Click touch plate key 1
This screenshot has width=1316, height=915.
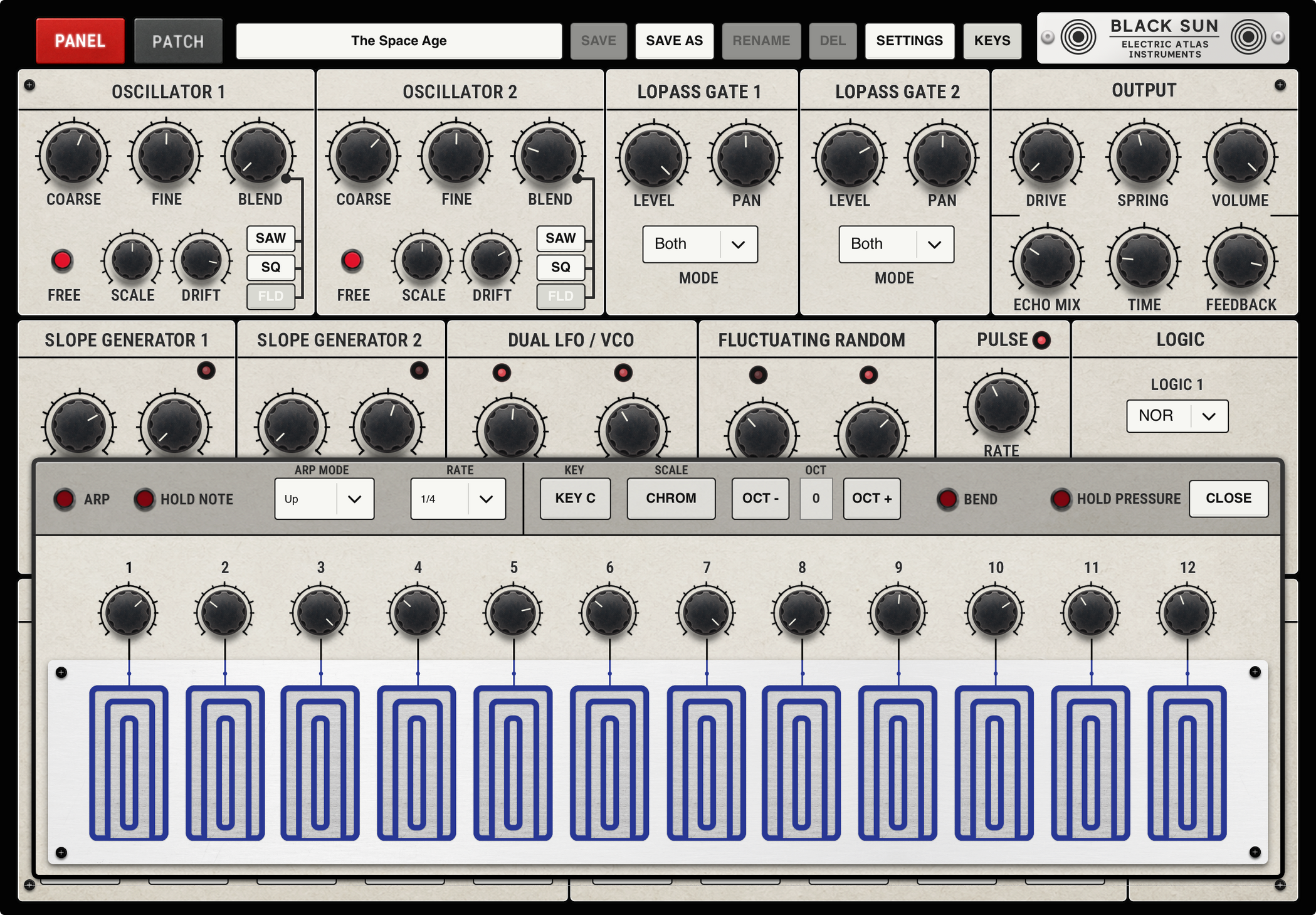click(129, 763)
